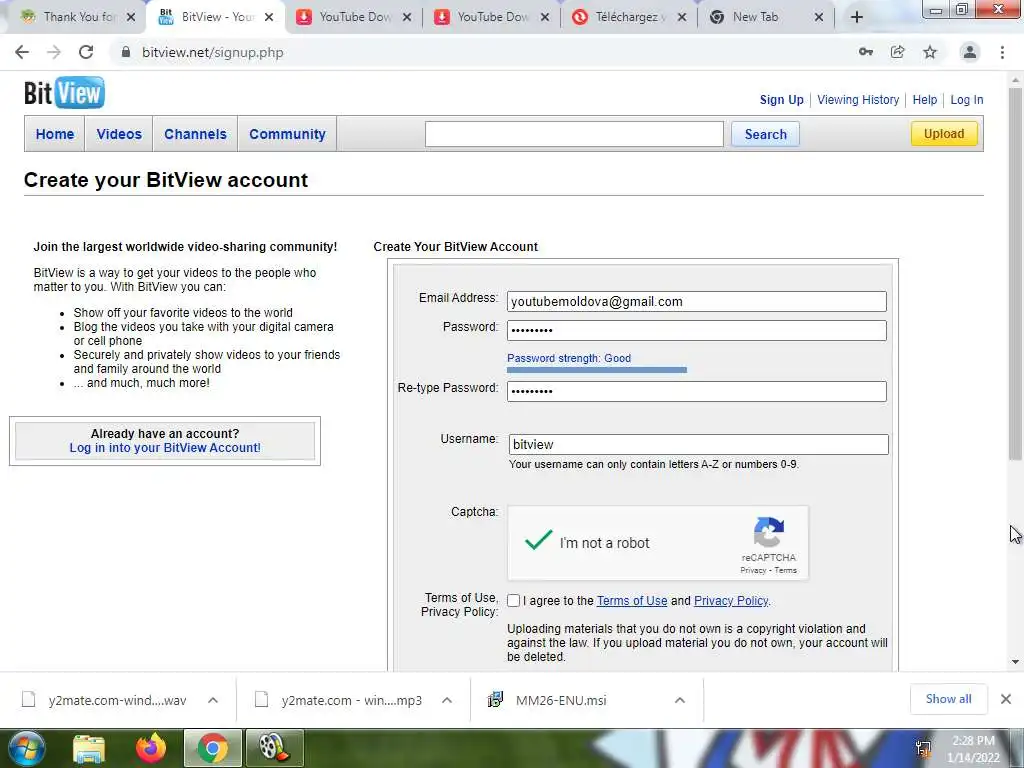Click the Password field

(x=696, y=330)
